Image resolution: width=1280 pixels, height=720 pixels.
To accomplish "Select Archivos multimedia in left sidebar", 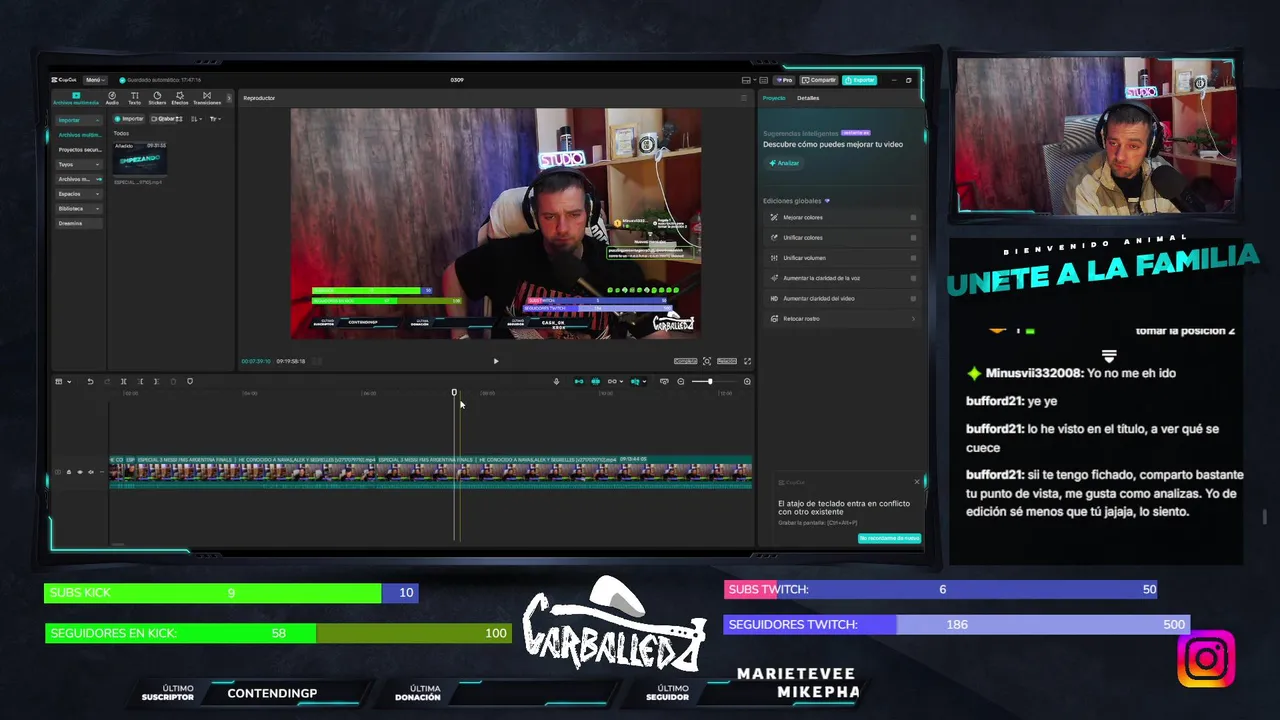I will [79, 135].
